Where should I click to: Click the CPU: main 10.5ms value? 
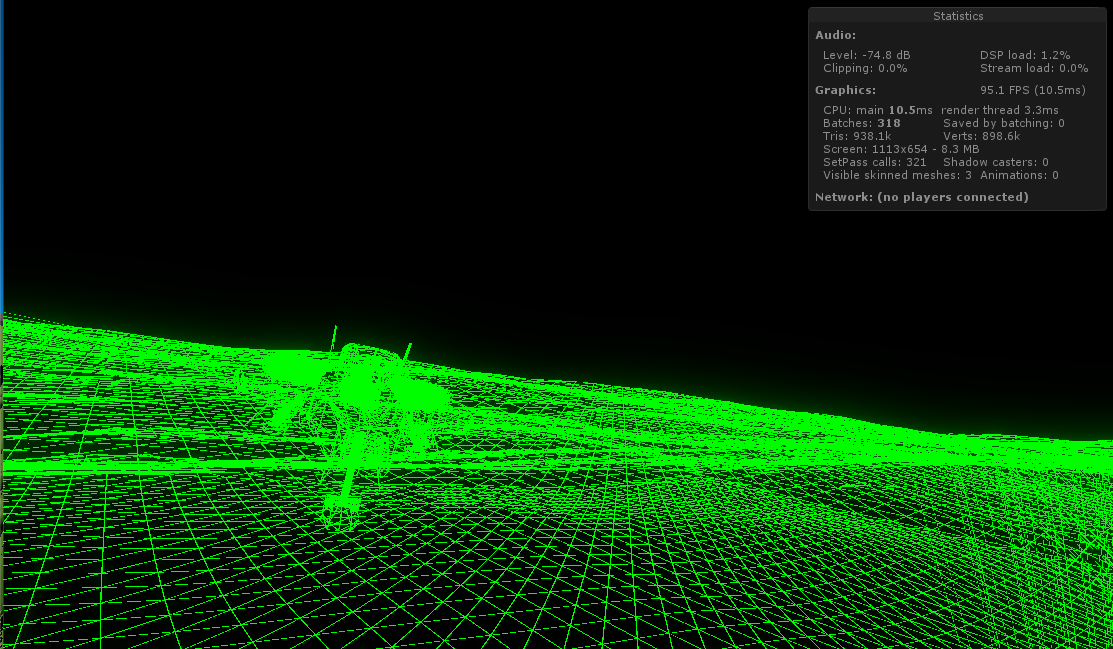pyautogui.click(x=878, y=110)
